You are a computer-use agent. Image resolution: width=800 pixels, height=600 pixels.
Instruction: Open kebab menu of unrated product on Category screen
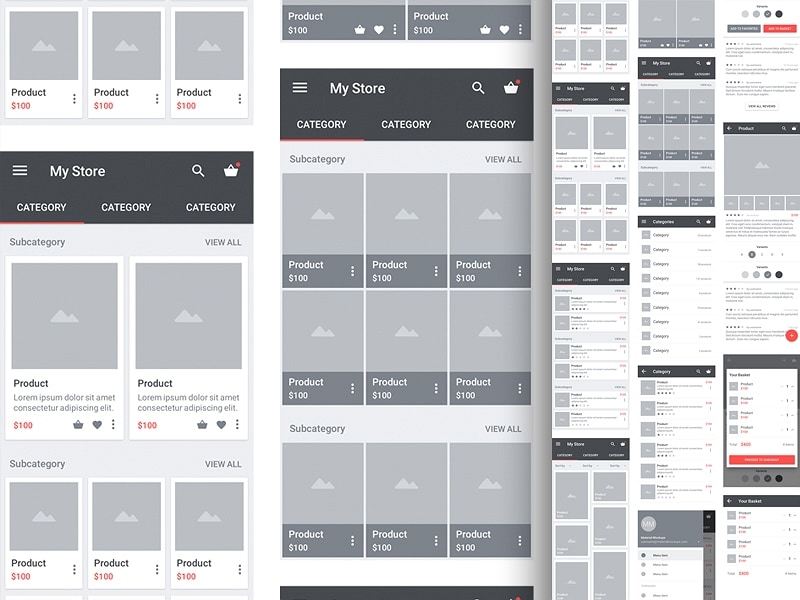point(710,493)
